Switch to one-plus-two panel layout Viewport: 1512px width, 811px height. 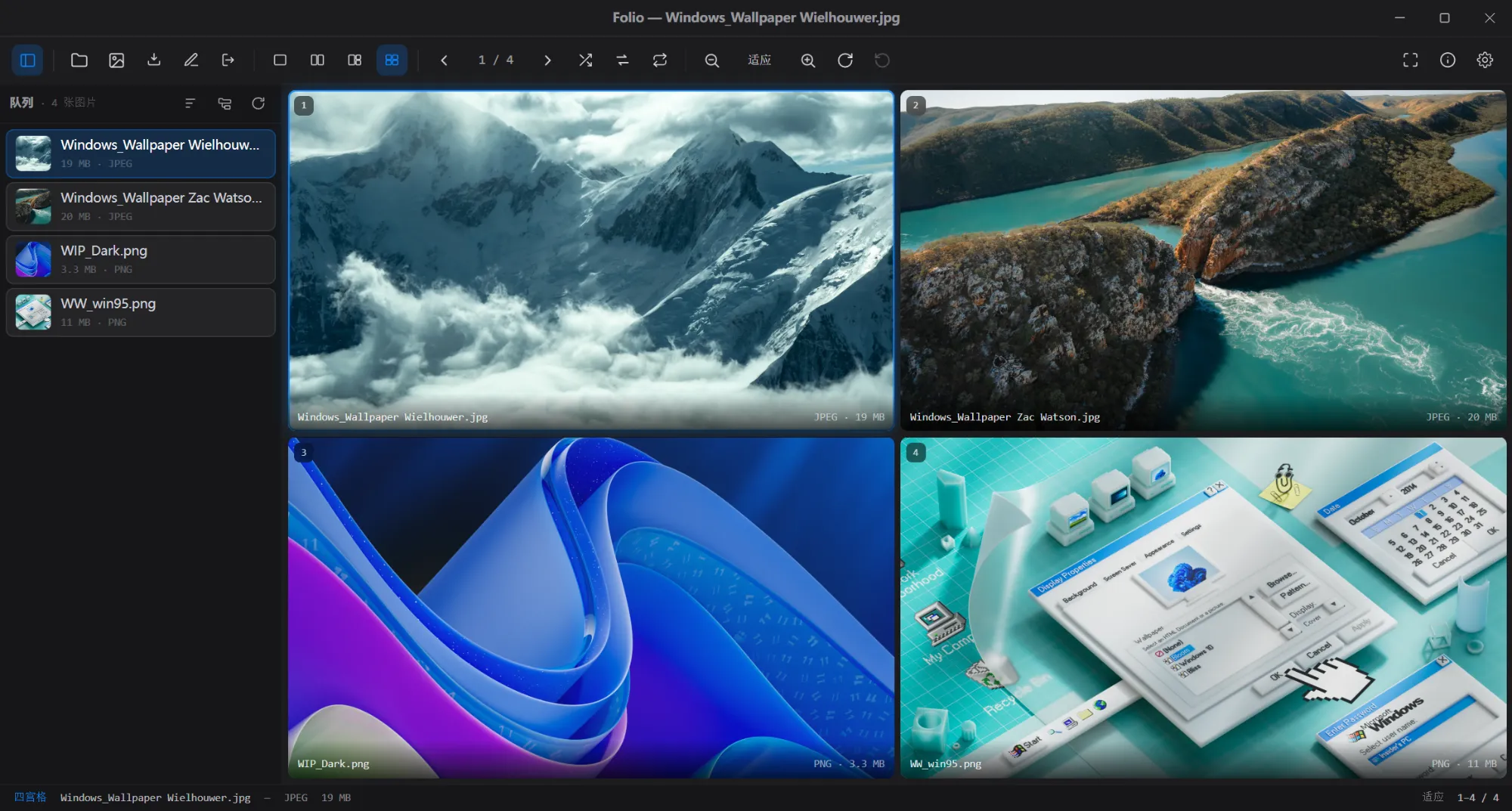click(355, 60)
